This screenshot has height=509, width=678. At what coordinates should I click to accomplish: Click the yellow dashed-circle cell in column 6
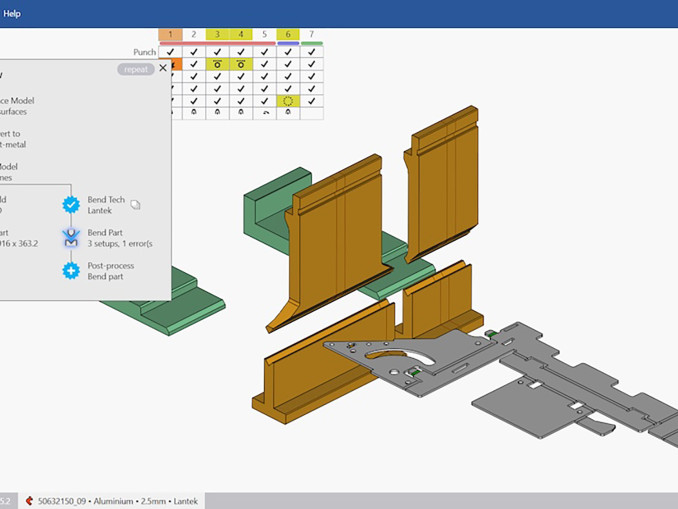click(288, 101)
